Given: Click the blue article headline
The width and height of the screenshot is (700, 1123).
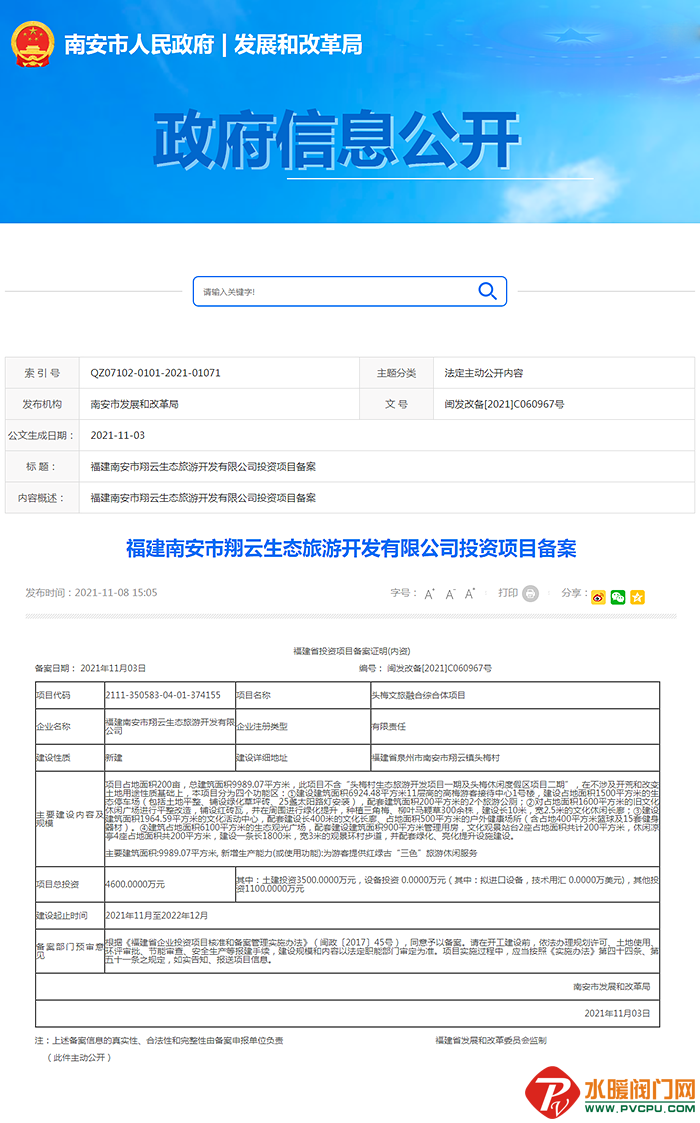Looking at the screenshot, I should click(x=351, y=549).
